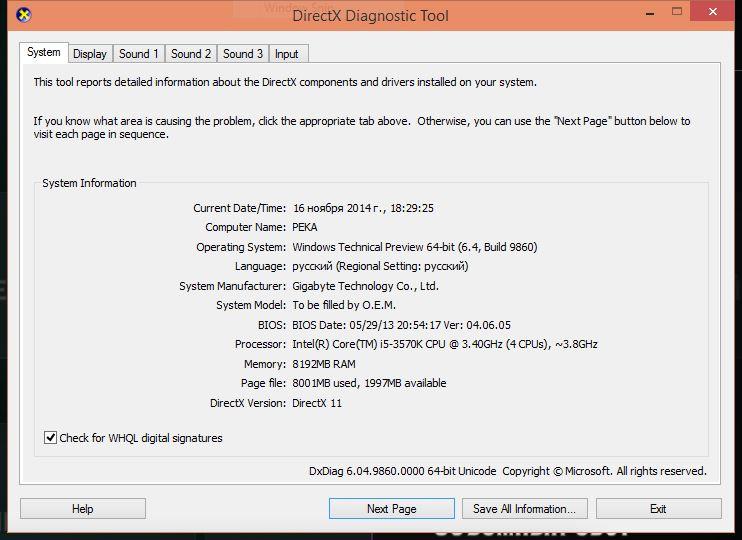The height and width of the screenshot is (540, 742).
Task: Click the date value 16 ноября 2014
Action: click(x=363, y=208)
